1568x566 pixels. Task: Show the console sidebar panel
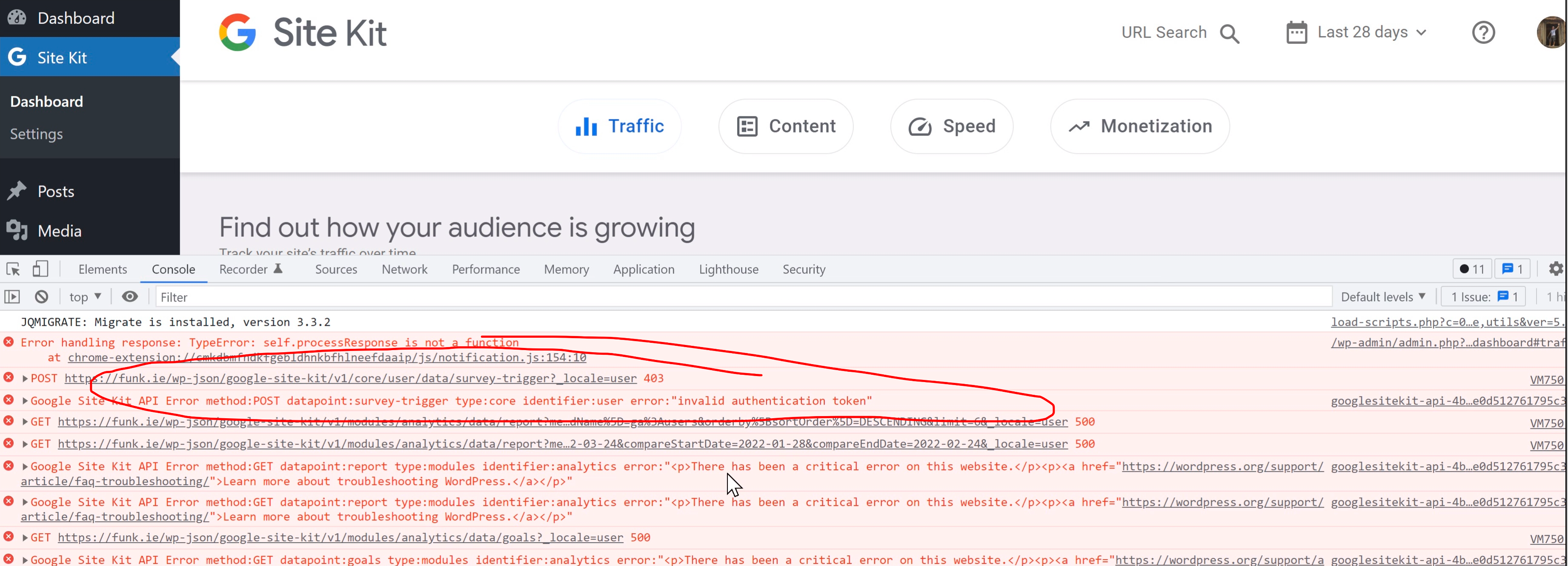[12, 297]
